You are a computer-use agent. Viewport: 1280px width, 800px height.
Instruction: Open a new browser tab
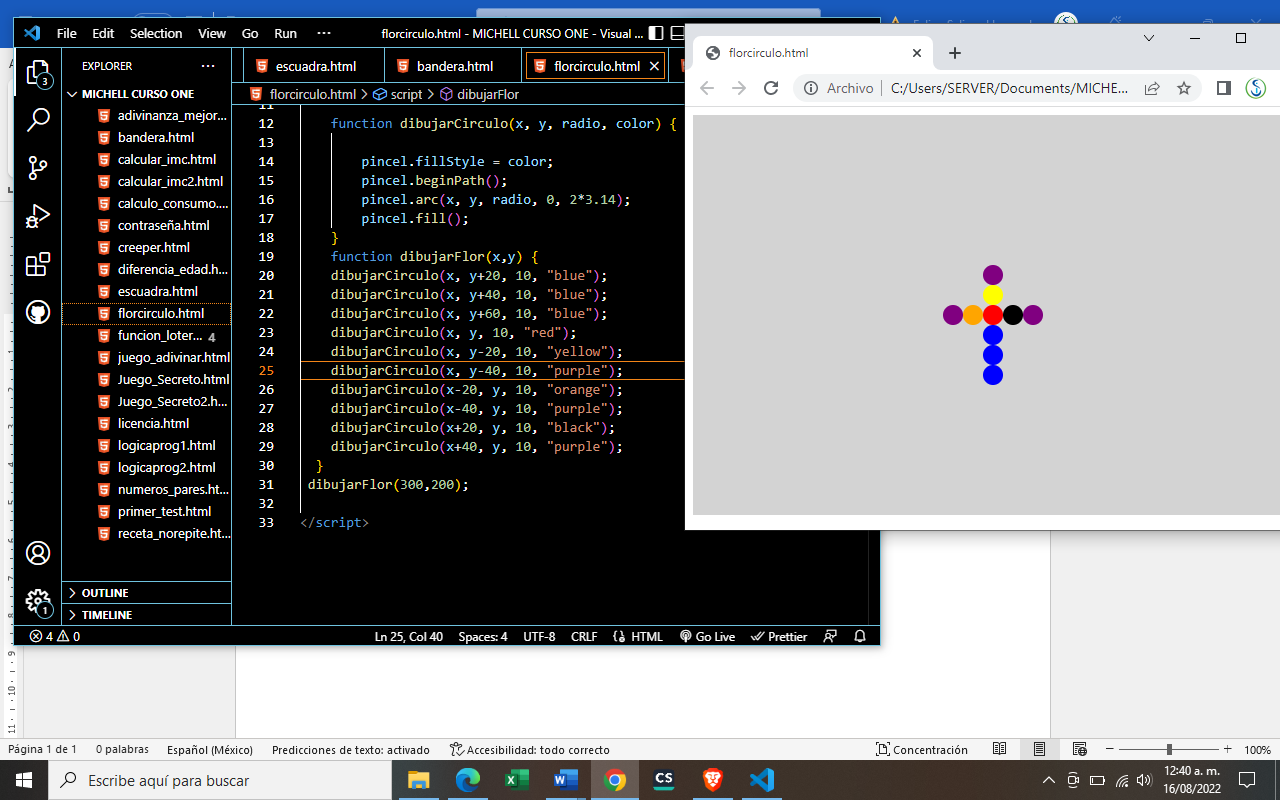(955, 53)
